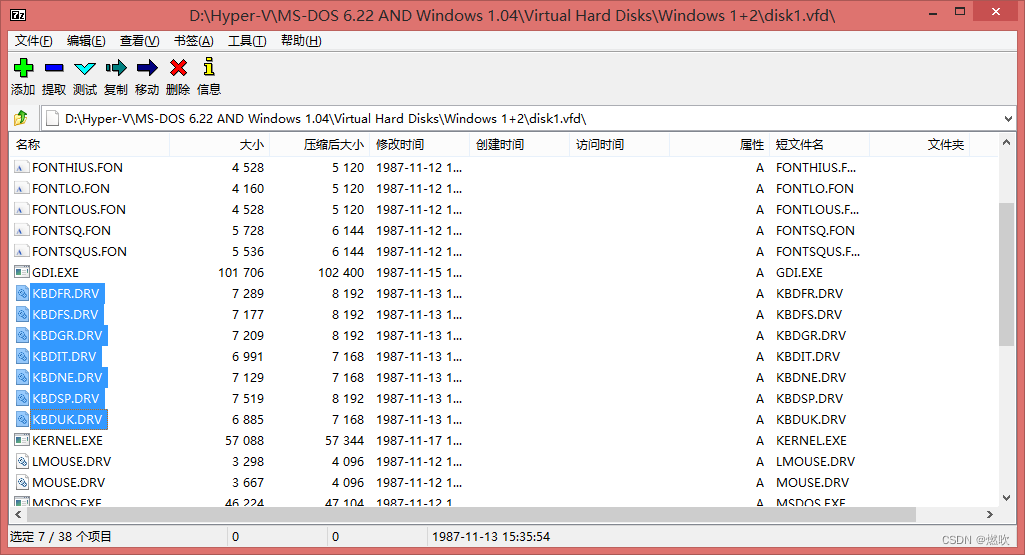Select the KBDUK.DRV file name
The height and width of the screenshot is (555, 1025).
coord(67,419)
